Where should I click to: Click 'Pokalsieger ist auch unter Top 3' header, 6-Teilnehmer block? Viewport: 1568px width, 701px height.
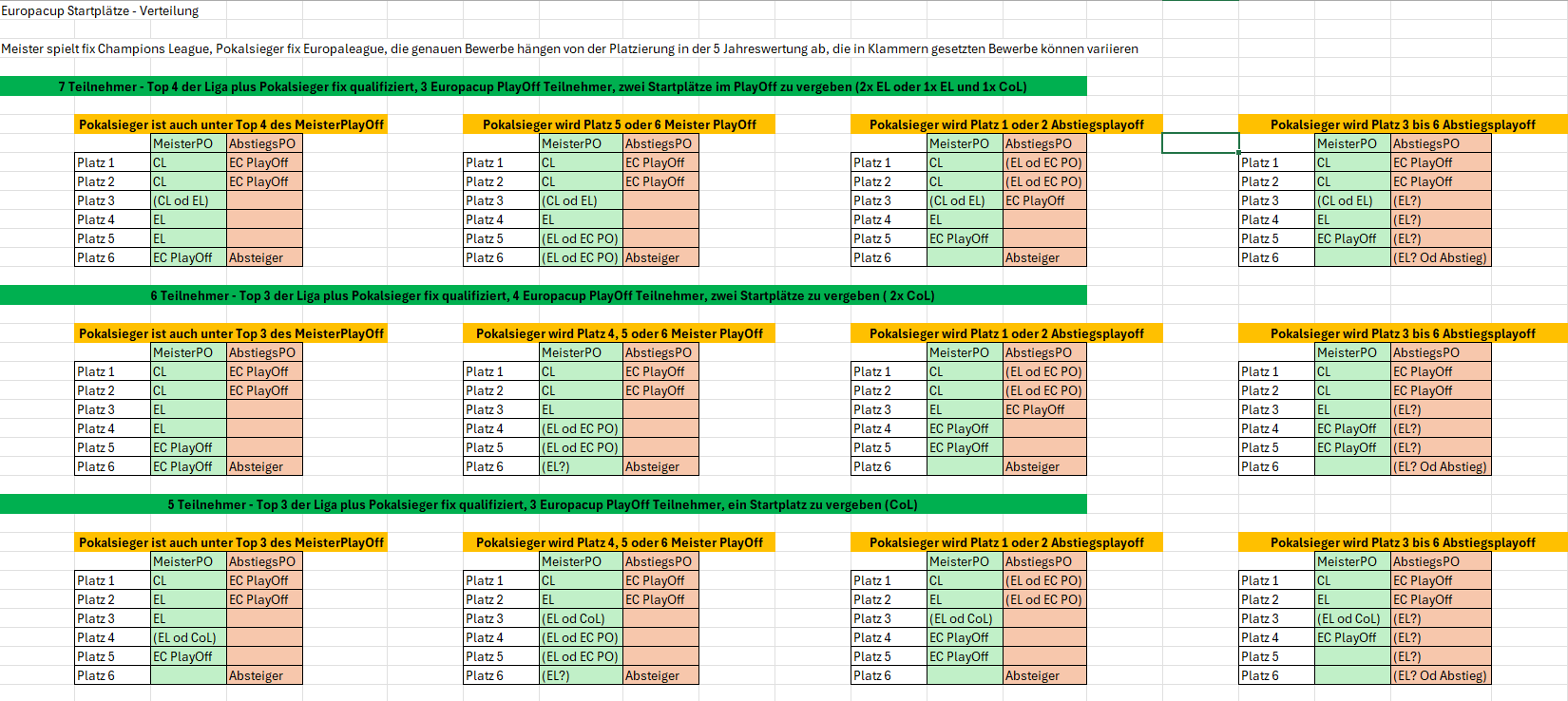[x=231, y=333]
